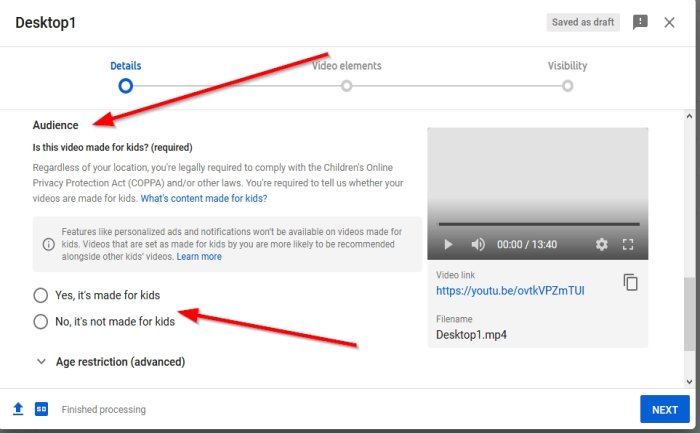This screenshot has width=700, height=433.
Task: Switch to Video elements step
Action: click(x=346, y=66)
